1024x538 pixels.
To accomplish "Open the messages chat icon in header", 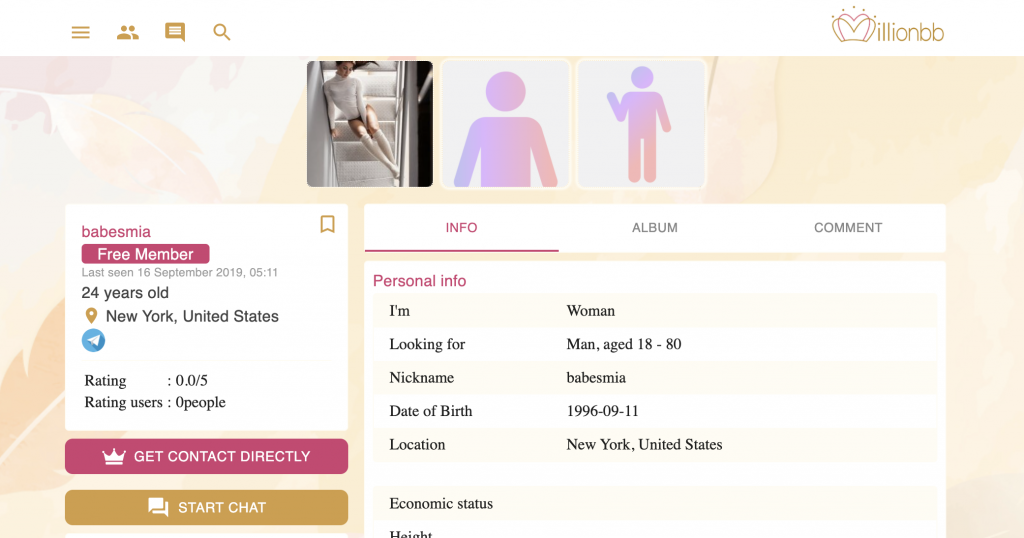I will (175, 32).
